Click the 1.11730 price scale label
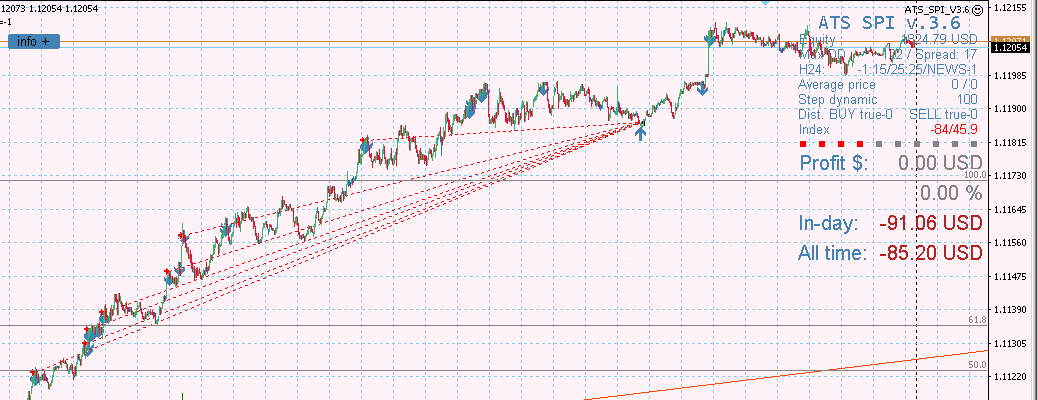This screenshot has height=400, width=1038. point(1012,175)
